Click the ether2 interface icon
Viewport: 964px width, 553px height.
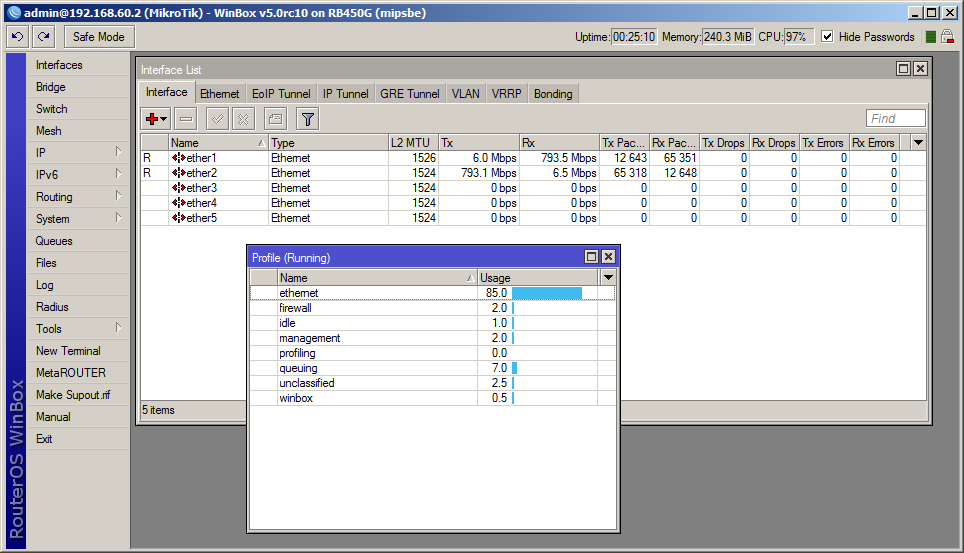pyautogui.click(x=178, y=173)
